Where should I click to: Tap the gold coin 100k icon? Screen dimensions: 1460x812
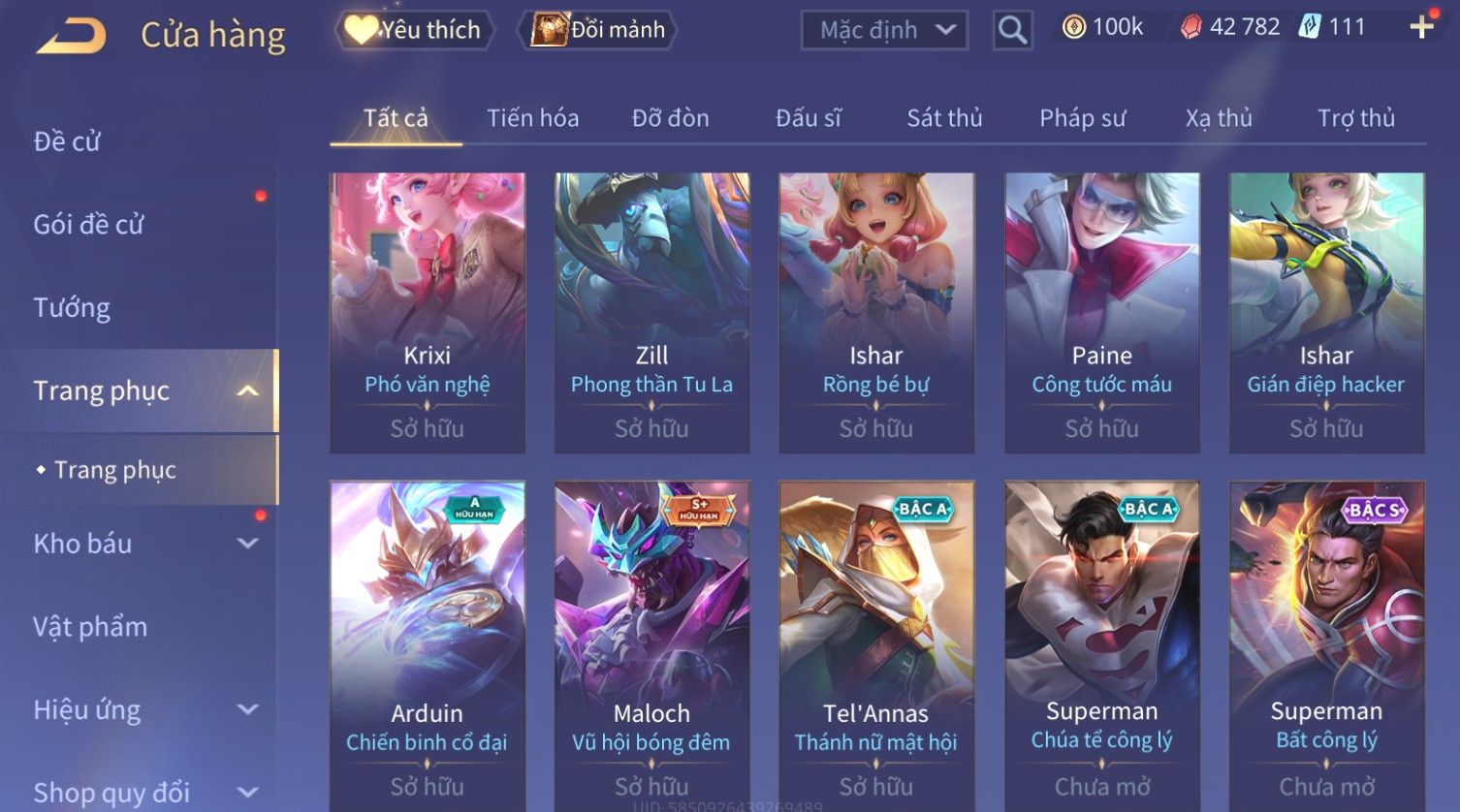(1074, 27)
